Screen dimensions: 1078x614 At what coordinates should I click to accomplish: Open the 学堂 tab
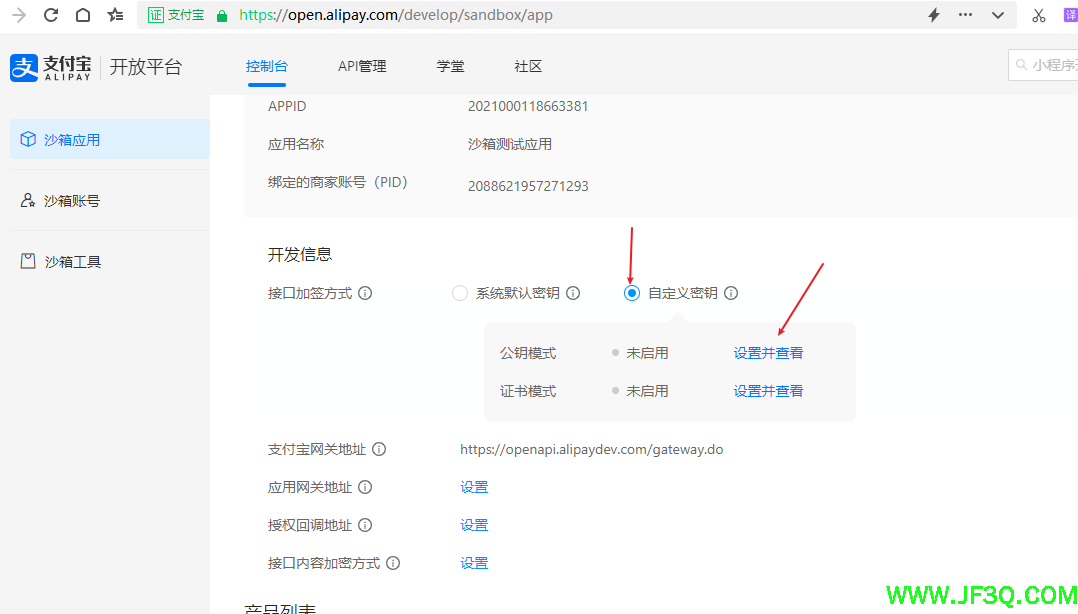(x=450, y=66)
